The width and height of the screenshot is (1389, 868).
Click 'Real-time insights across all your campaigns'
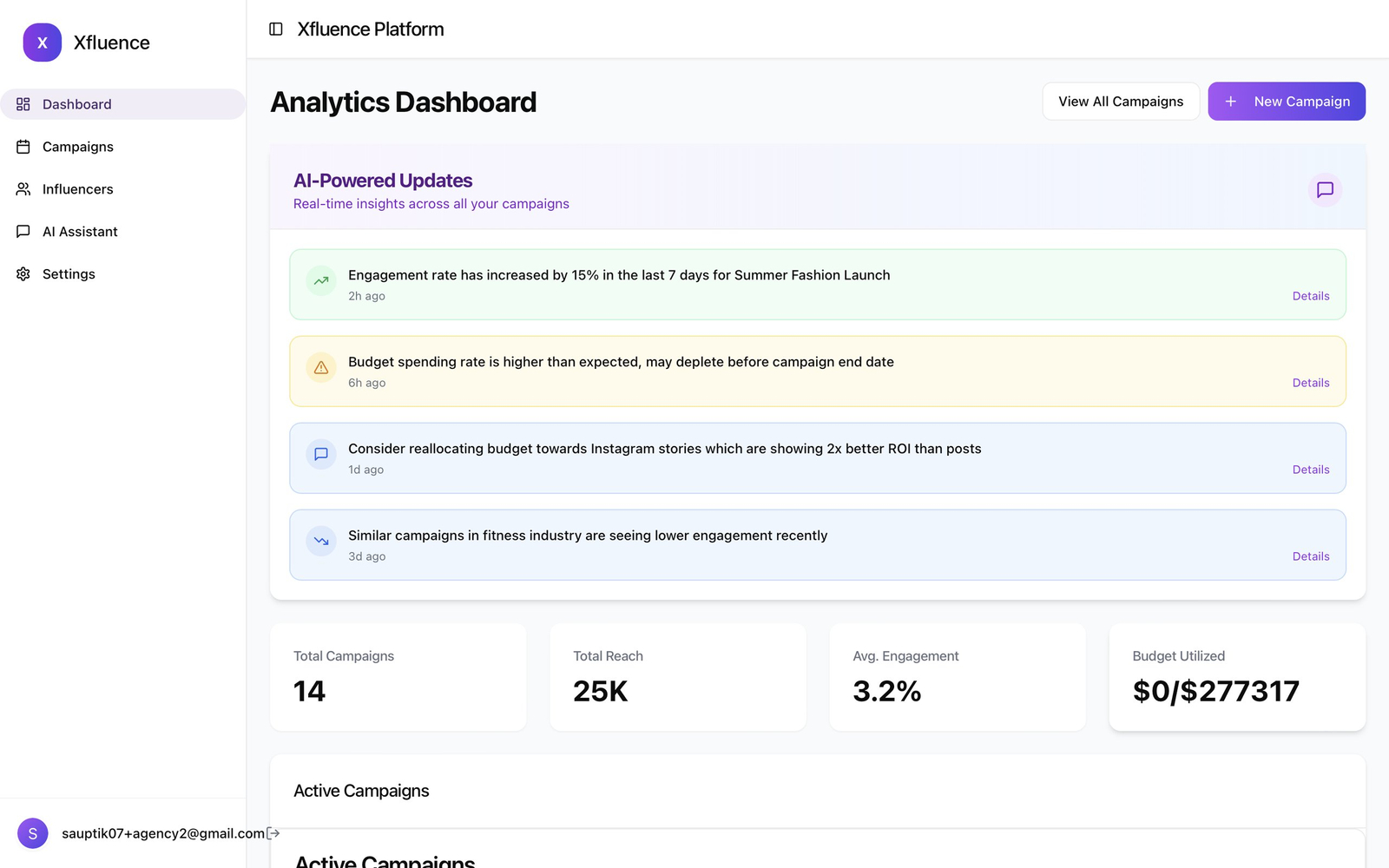(431, 204)
